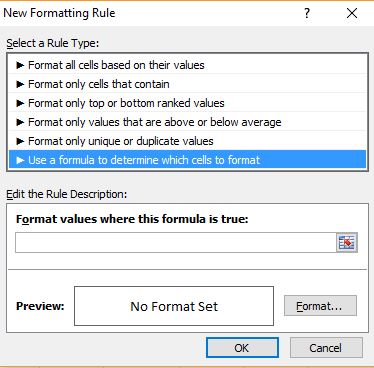Choose Format only values above or below average
Image resolution: width=374 pixels, height=368 pixels.
187,122
